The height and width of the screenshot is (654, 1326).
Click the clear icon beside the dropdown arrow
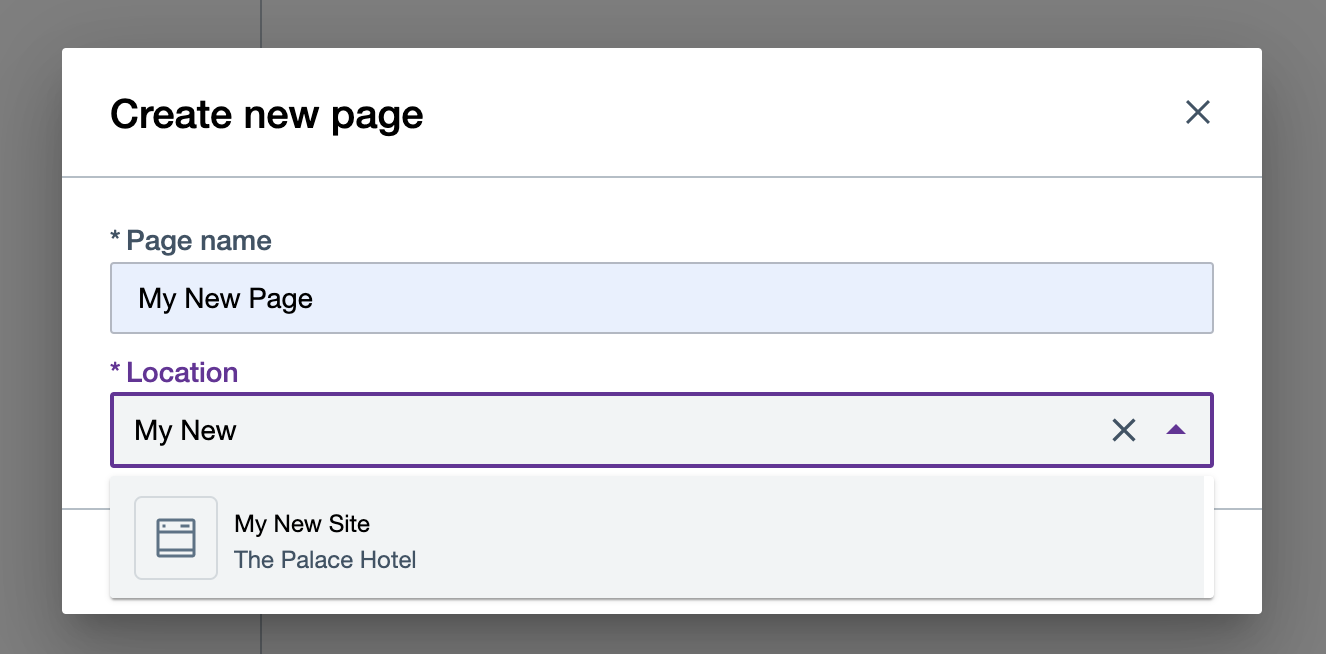click(1123, 430)
